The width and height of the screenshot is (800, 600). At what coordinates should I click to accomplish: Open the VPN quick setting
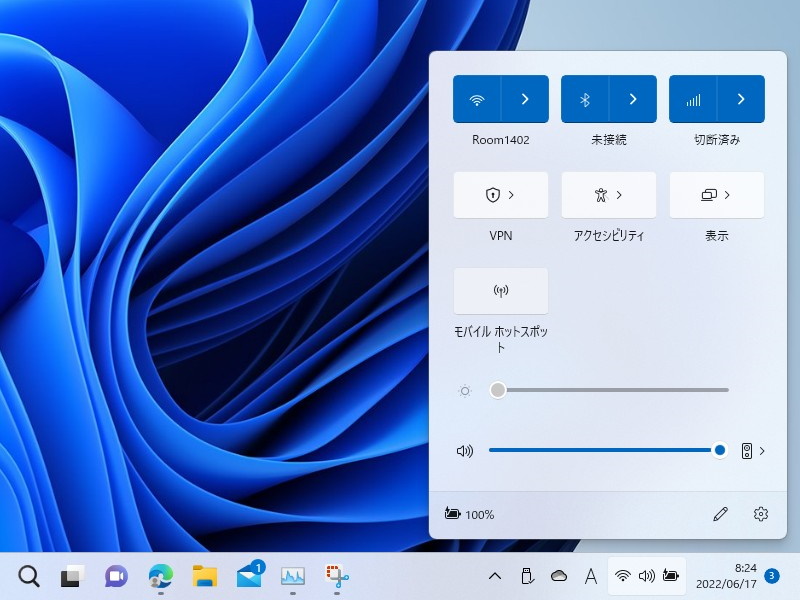pos(500,195)
